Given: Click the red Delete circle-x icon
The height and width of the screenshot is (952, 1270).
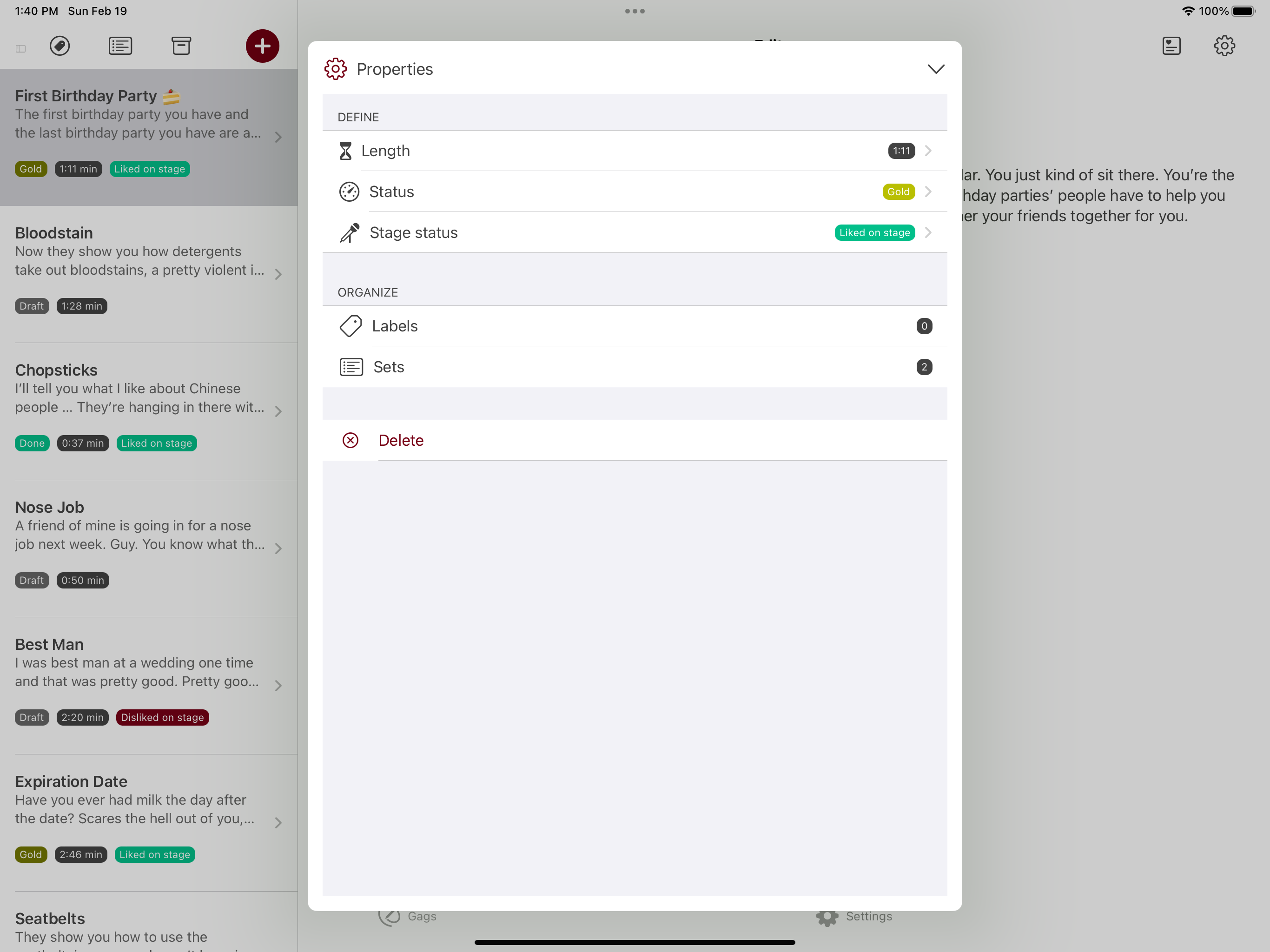Looking at the screenshot, I should point(350,440).
